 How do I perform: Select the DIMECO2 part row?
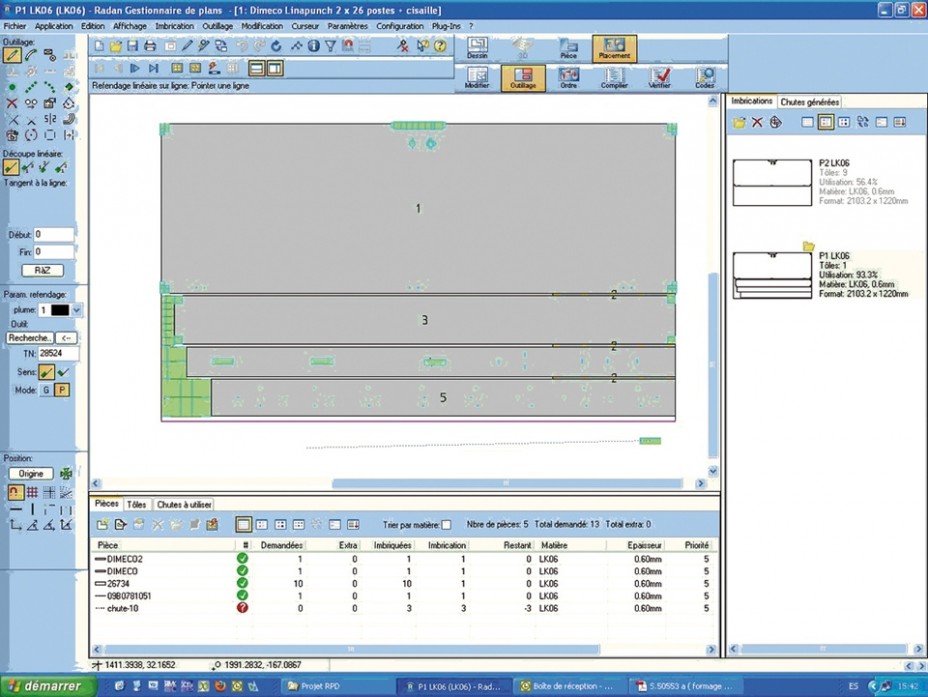[x=402, y=559]
